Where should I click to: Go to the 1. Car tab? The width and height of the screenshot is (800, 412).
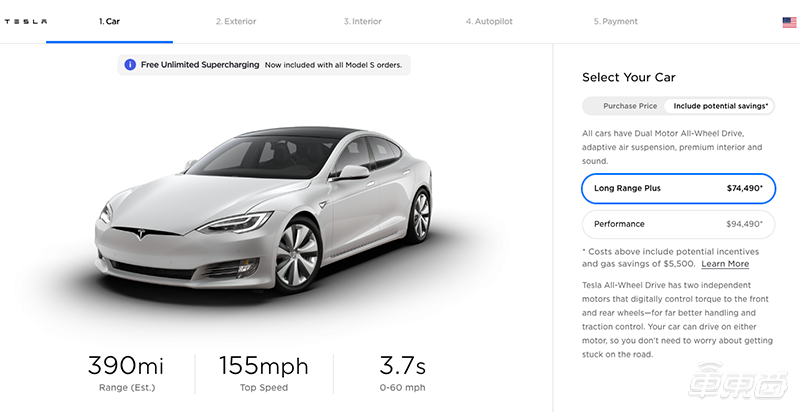[109, 21]
